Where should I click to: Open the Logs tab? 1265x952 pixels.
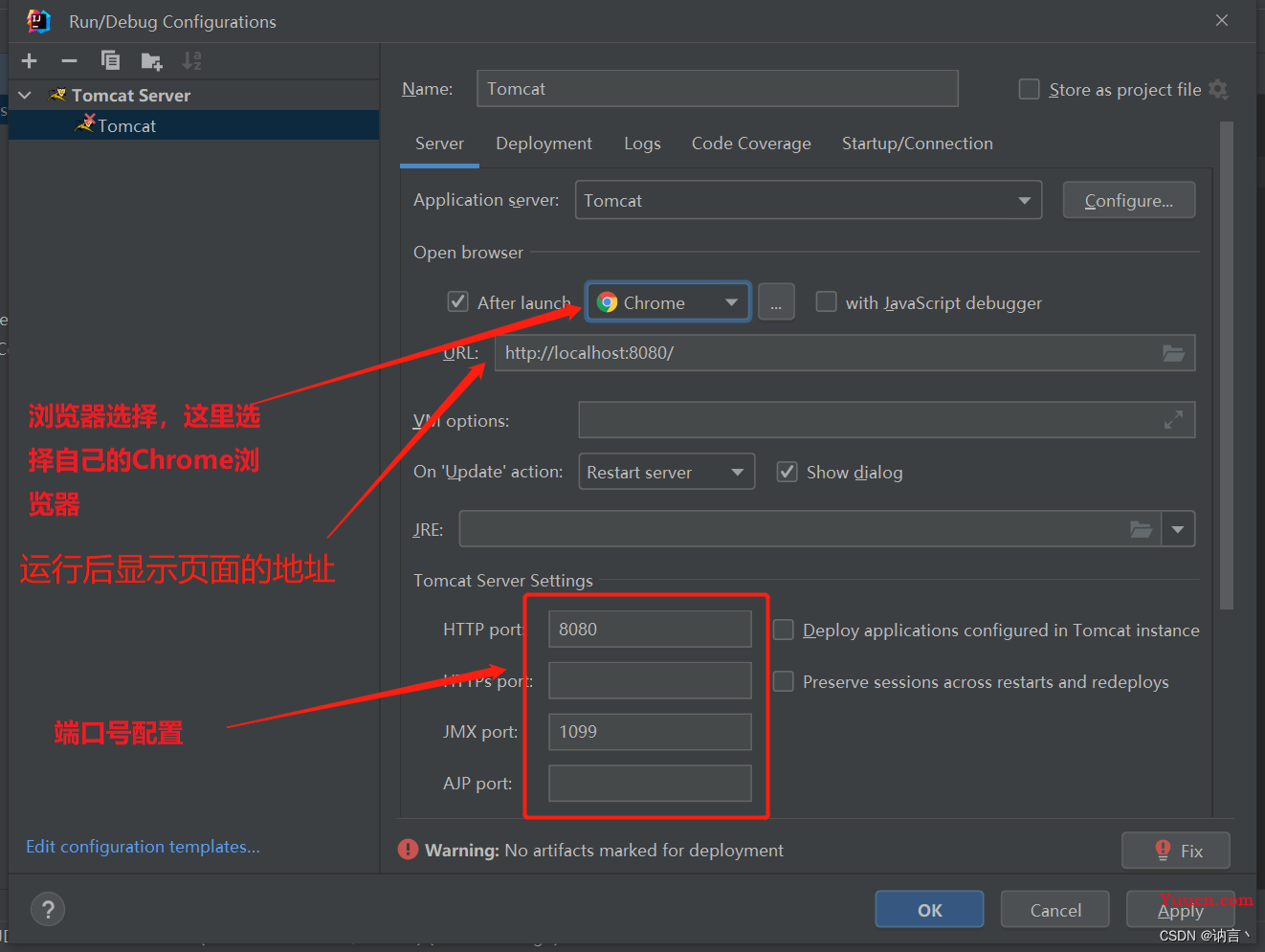(642, 144)
